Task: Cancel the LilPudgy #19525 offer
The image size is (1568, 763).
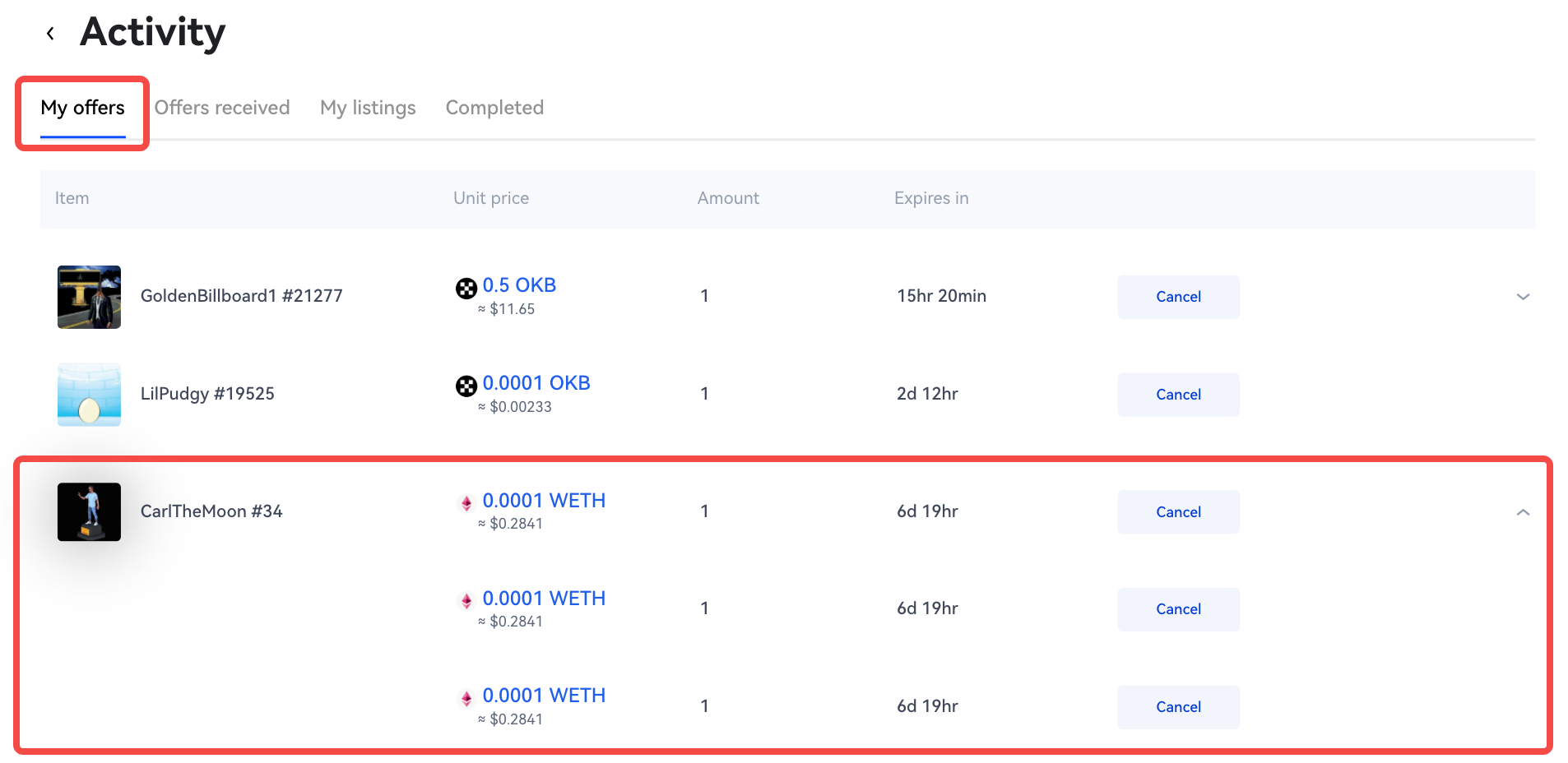Action: [1178, 395]
